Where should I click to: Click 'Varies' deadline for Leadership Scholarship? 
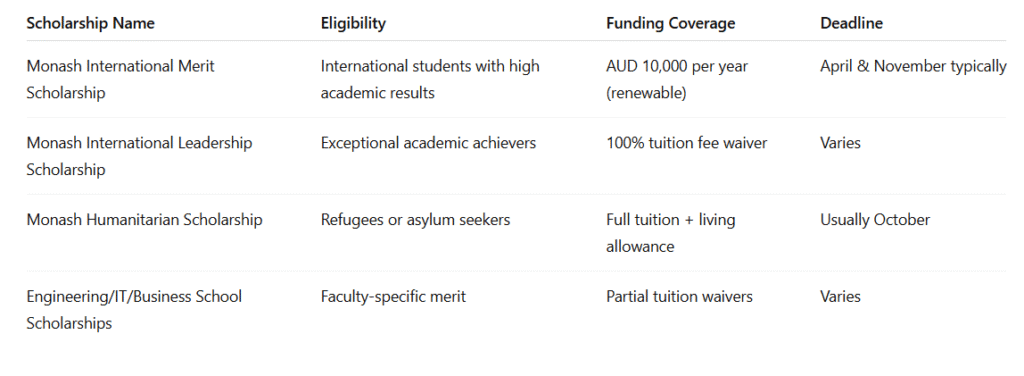pyautogui.click(x=840, y=143)
